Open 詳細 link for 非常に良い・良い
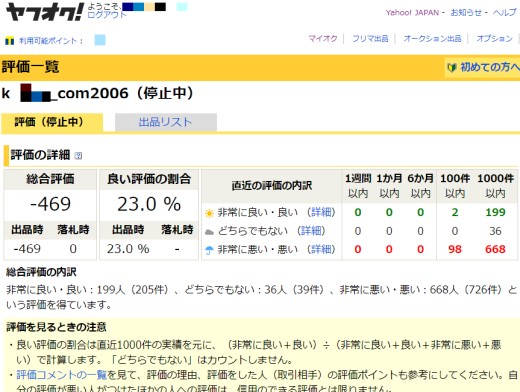 coord(321,212)
